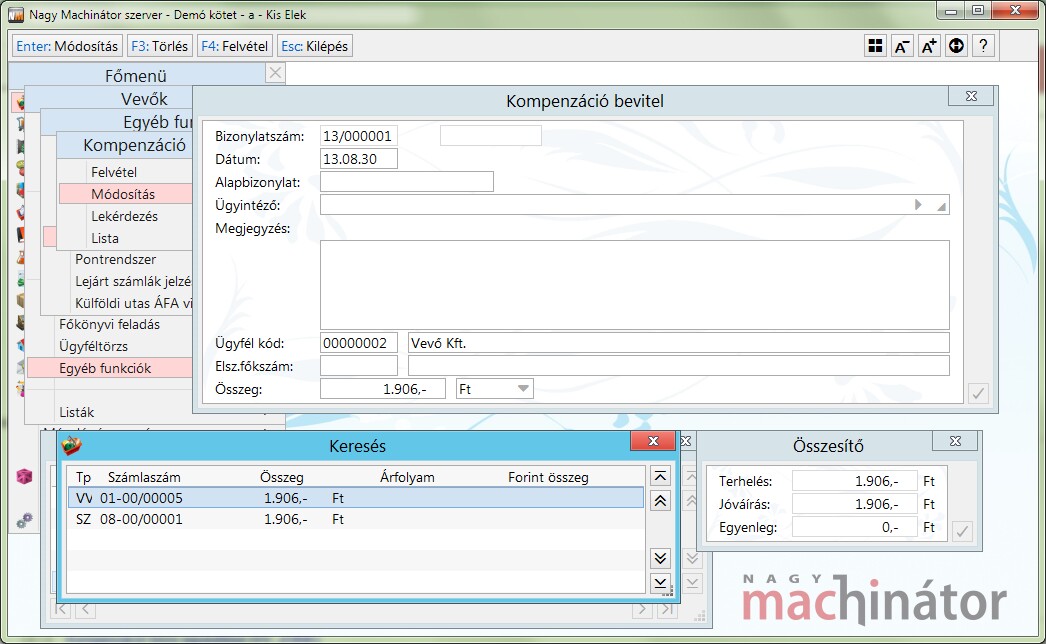1046x644 pixels.
Task: Click the F4: Felvétel button
Action: tap(235, 46)
